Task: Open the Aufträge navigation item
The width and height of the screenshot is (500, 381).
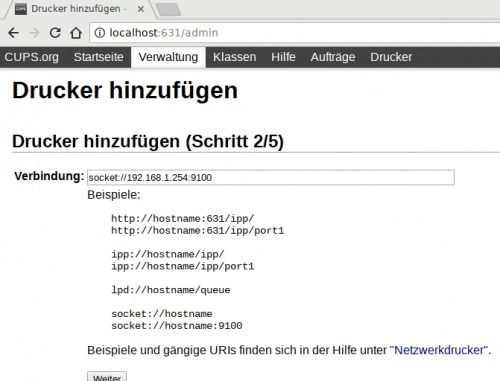Action: 333,57
